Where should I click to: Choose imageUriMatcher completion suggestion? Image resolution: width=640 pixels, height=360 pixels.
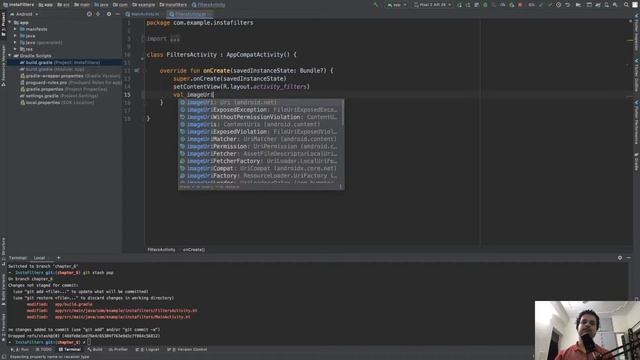click(260, 139)
